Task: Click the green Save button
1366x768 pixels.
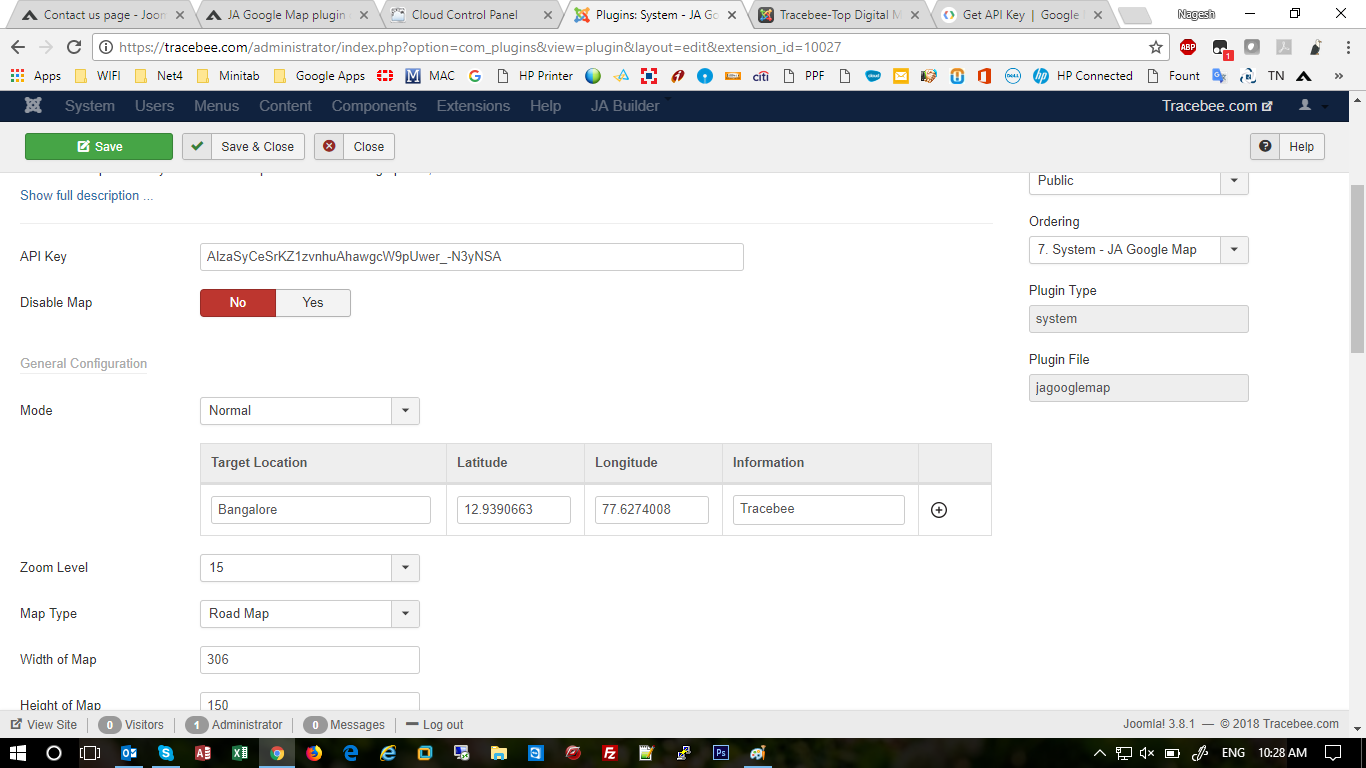Action: (99, 147)
